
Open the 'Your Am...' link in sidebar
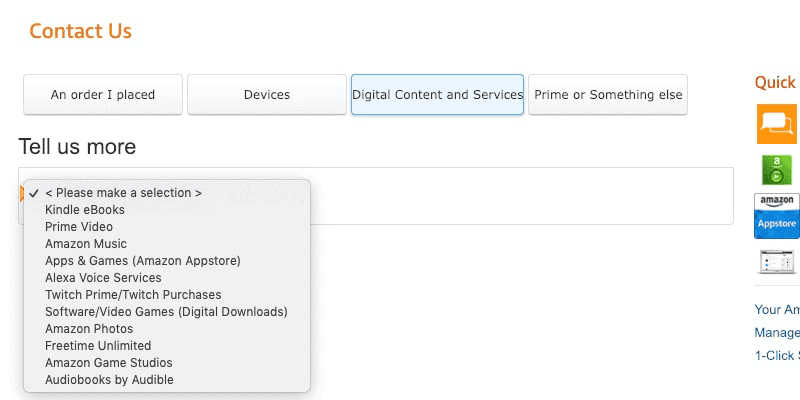777,310
